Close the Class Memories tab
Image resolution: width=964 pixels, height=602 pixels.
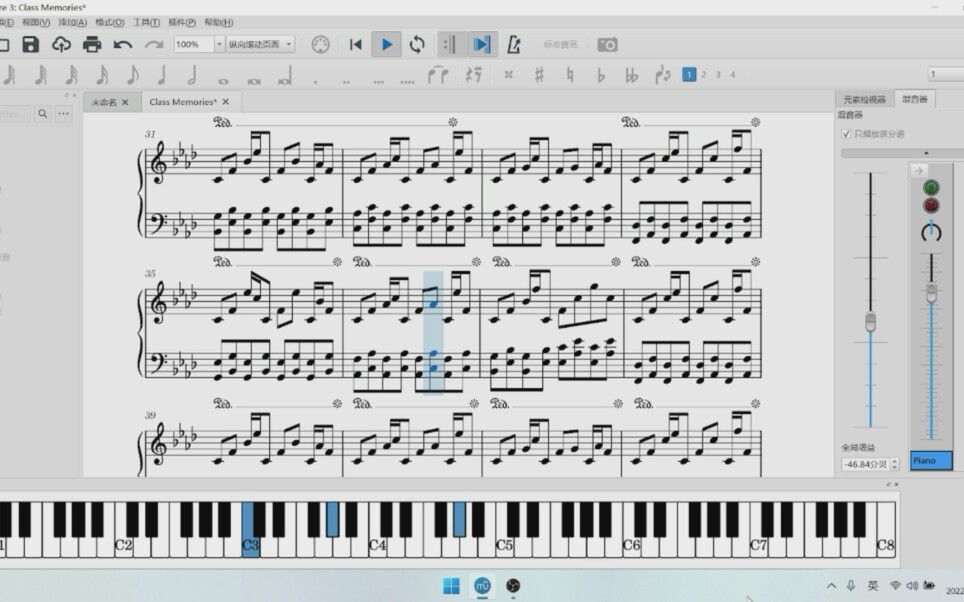pyautogui.click(x=226, y=102)
